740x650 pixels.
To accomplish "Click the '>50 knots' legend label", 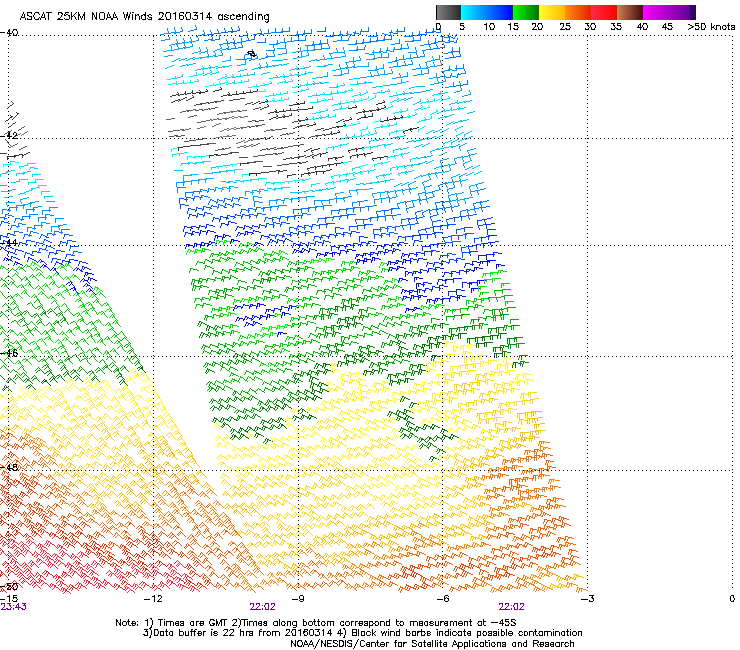I will [x=711, y=27].
